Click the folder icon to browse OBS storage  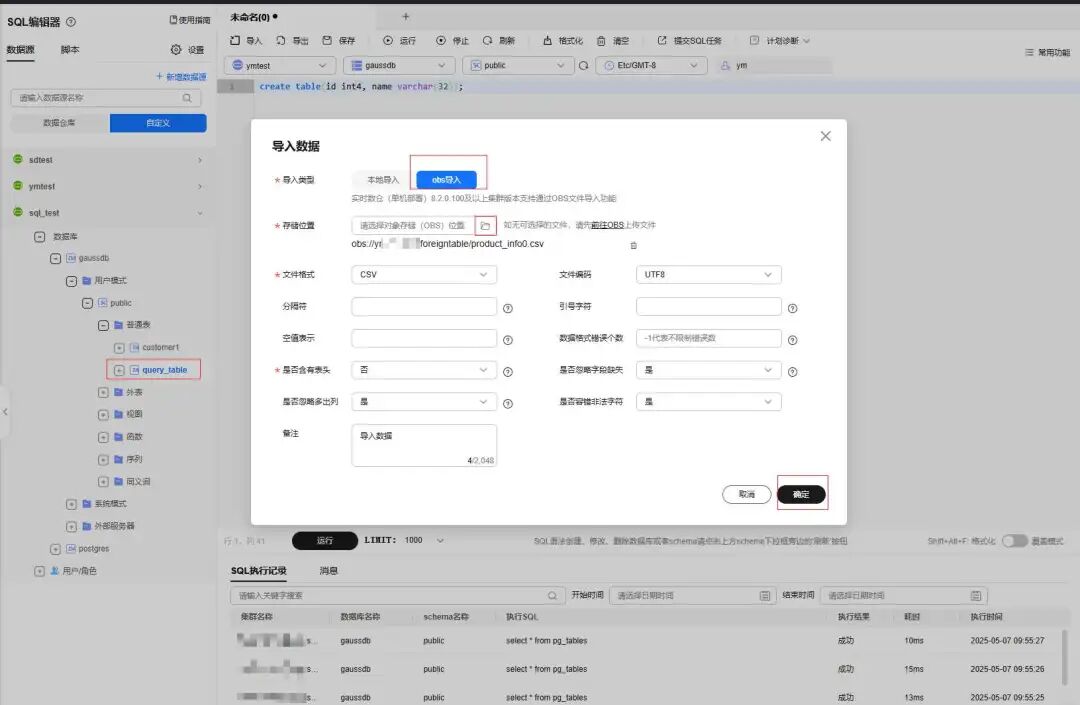click(x=486, y=226)
